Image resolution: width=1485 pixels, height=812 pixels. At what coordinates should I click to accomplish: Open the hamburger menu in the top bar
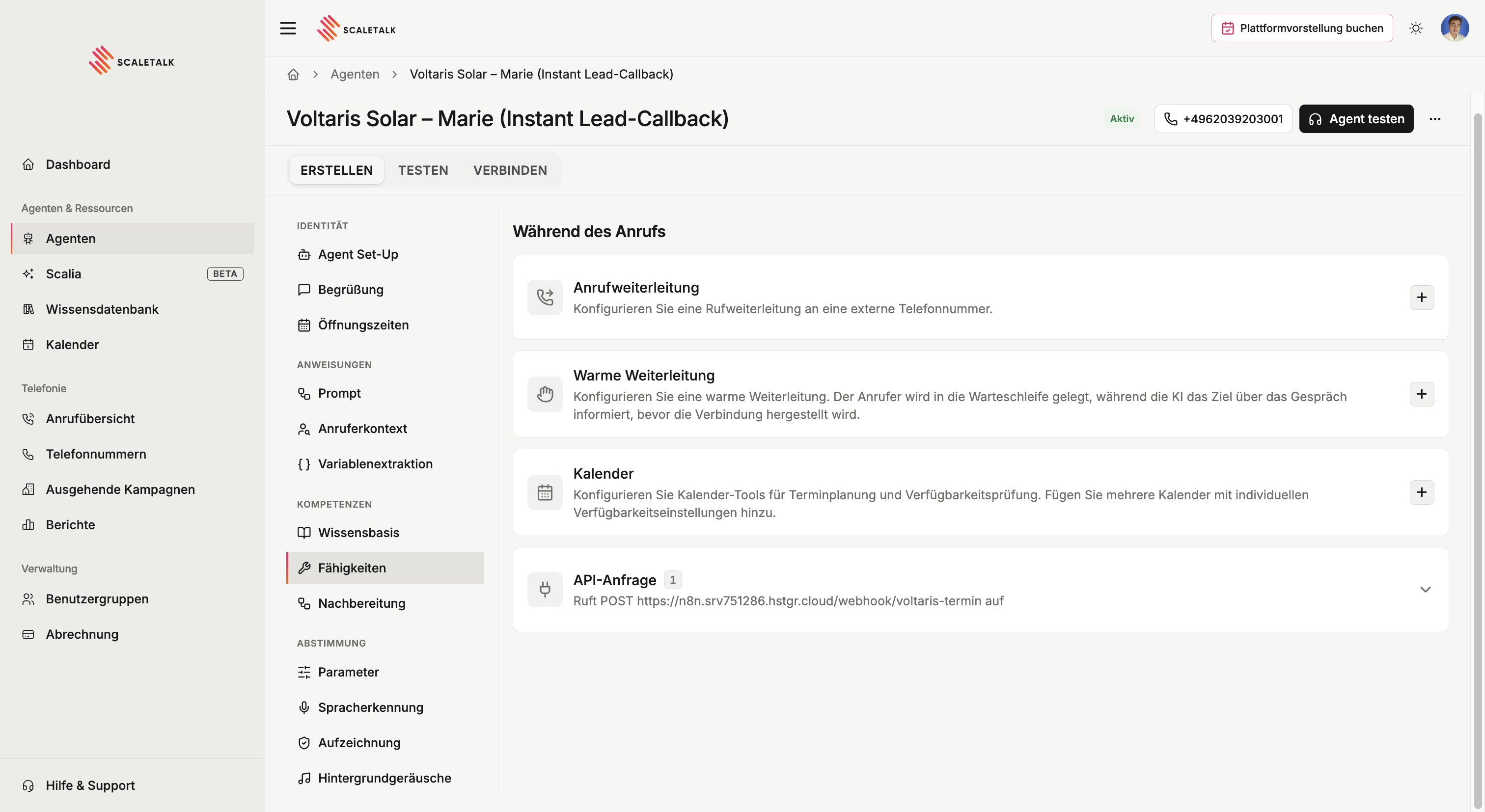[288, 28]
